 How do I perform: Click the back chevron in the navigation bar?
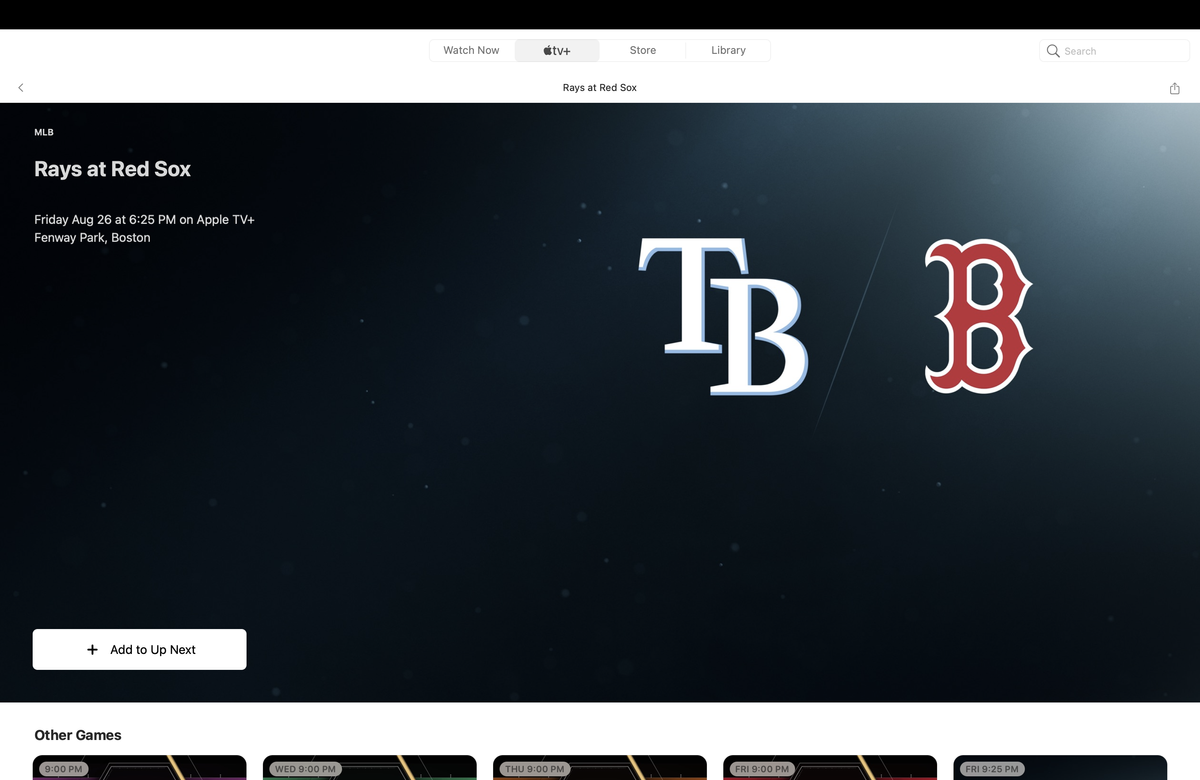point(20,87)
